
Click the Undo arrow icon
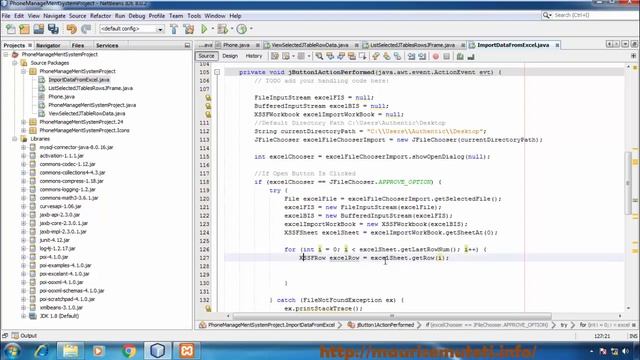click(x=71, y=29)
